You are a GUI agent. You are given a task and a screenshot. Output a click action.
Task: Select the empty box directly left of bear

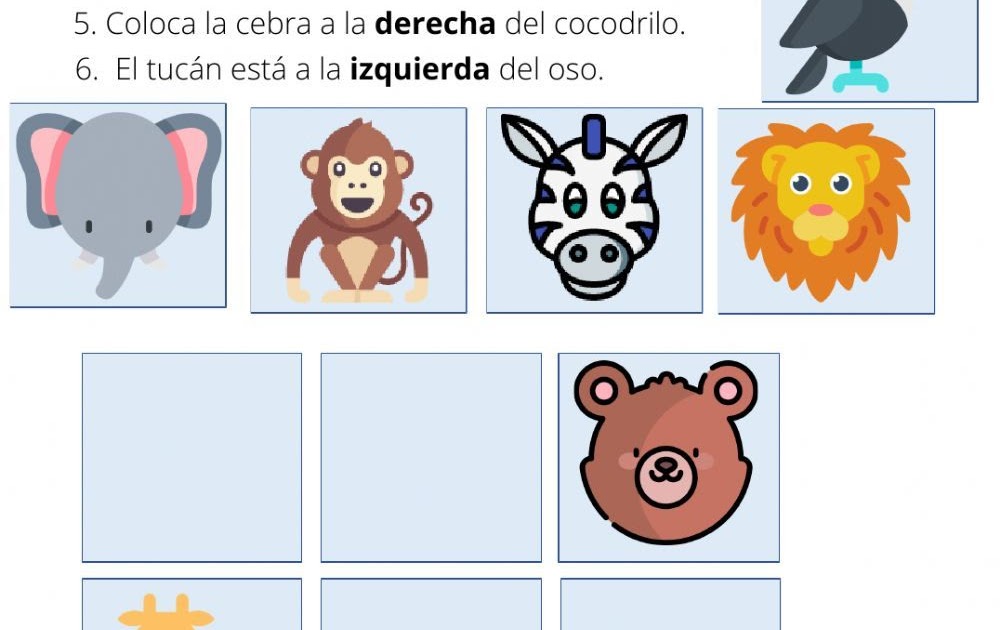pyautogui.click(x=431, y=458)
